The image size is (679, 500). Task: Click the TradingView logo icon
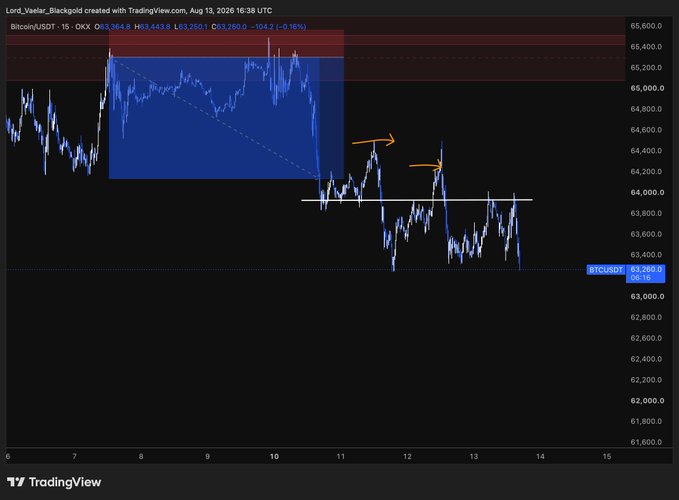16,482
